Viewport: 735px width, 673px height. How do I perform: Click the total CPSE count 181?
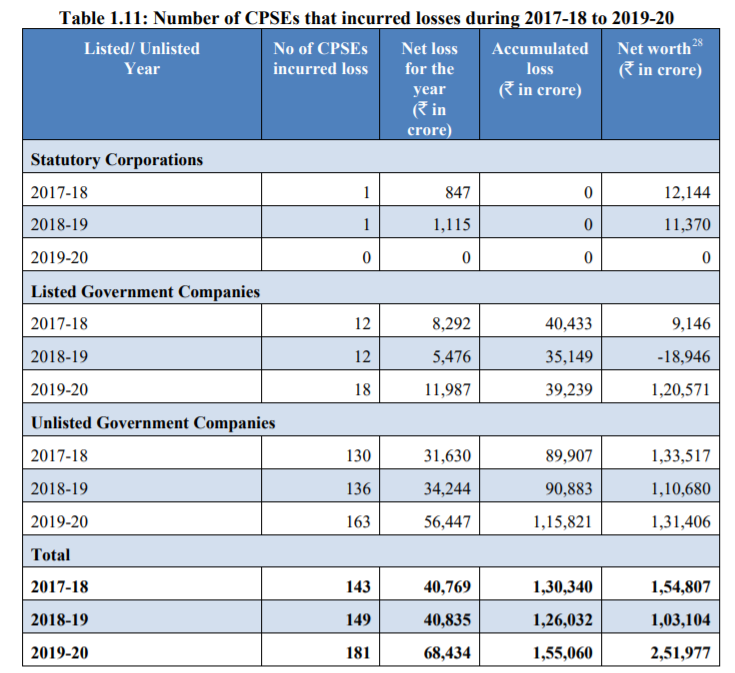pyautogui.click(x=357, y=653)
